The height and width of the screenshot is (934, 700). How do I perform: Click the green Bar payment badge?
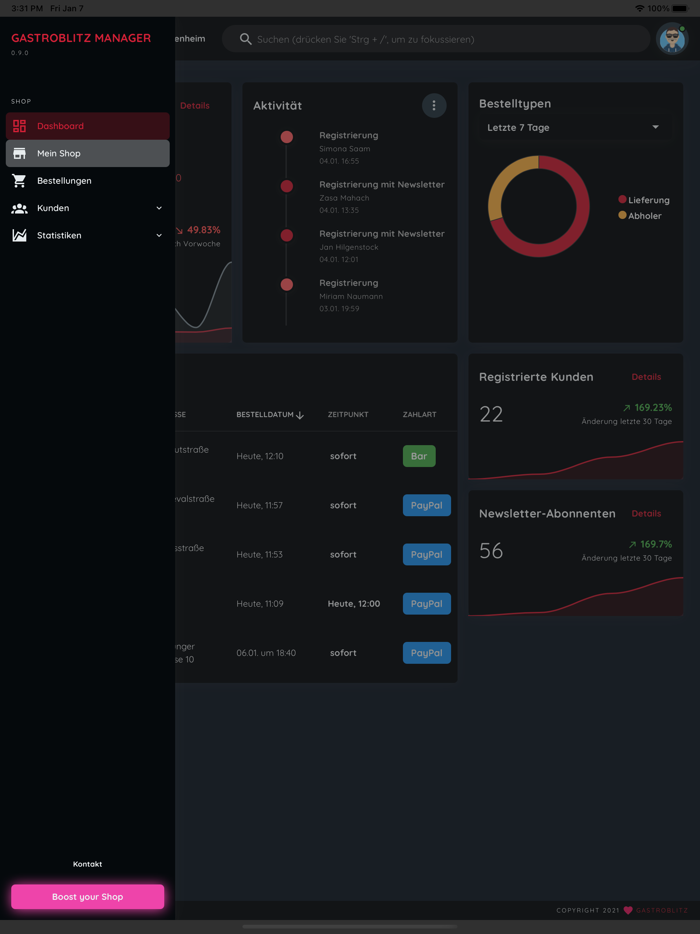pyautogui.click(x=419, y=456)
